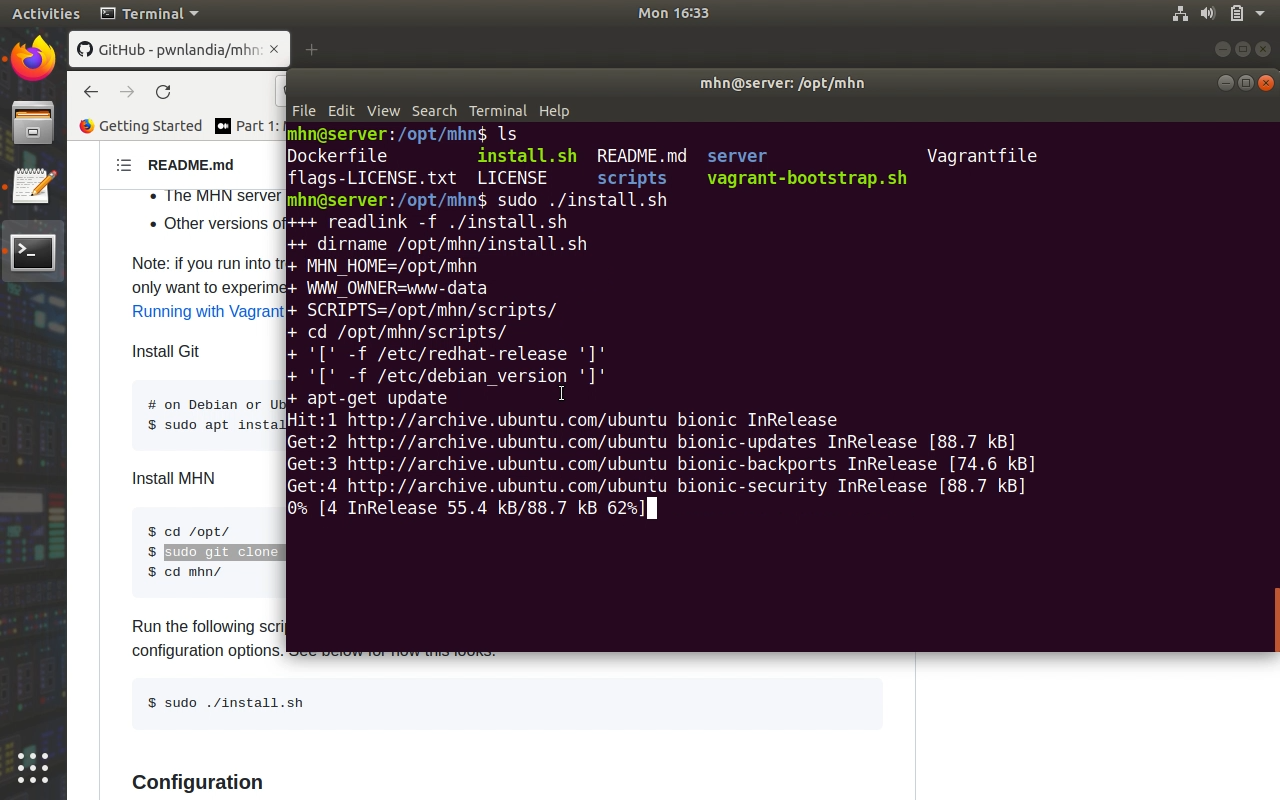Screen dimensions: 1280x800
Task: Open README outline list icon
Action: [124, 165]
